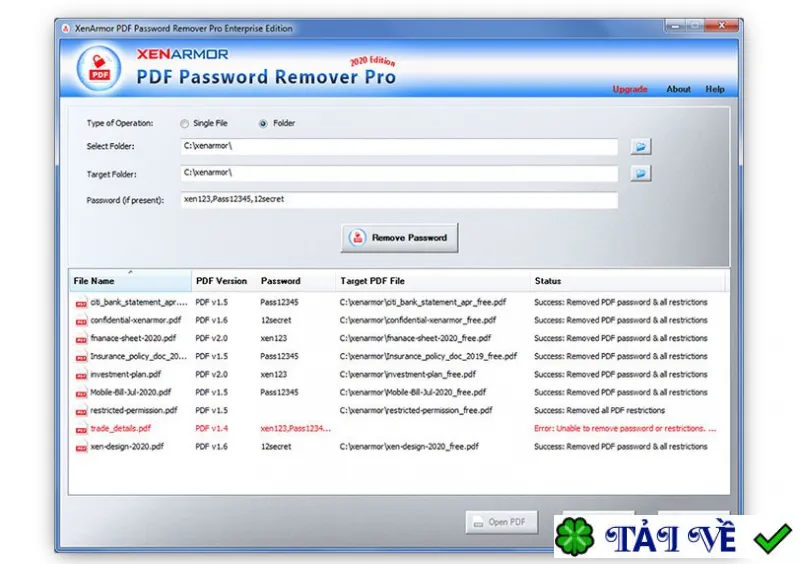Open the Upgrade link
Viewport: 800px width, 564px height.
pos(630,89)
